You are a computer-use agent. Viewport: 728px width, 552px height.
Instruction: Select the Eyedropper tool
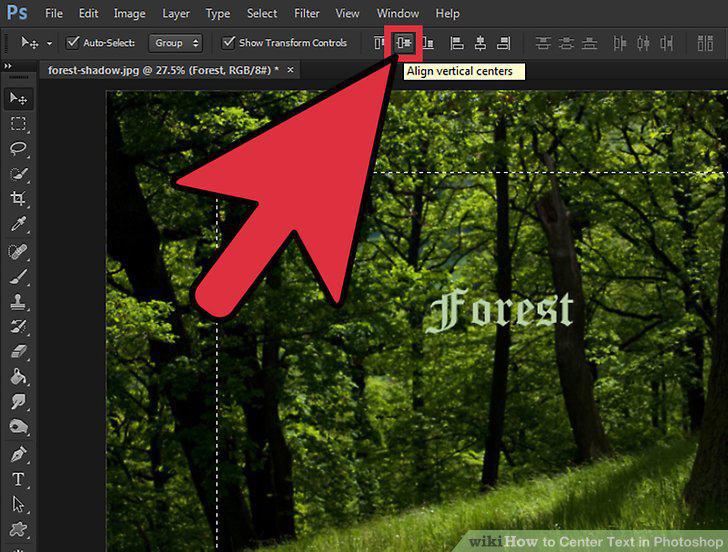[19, 224]
